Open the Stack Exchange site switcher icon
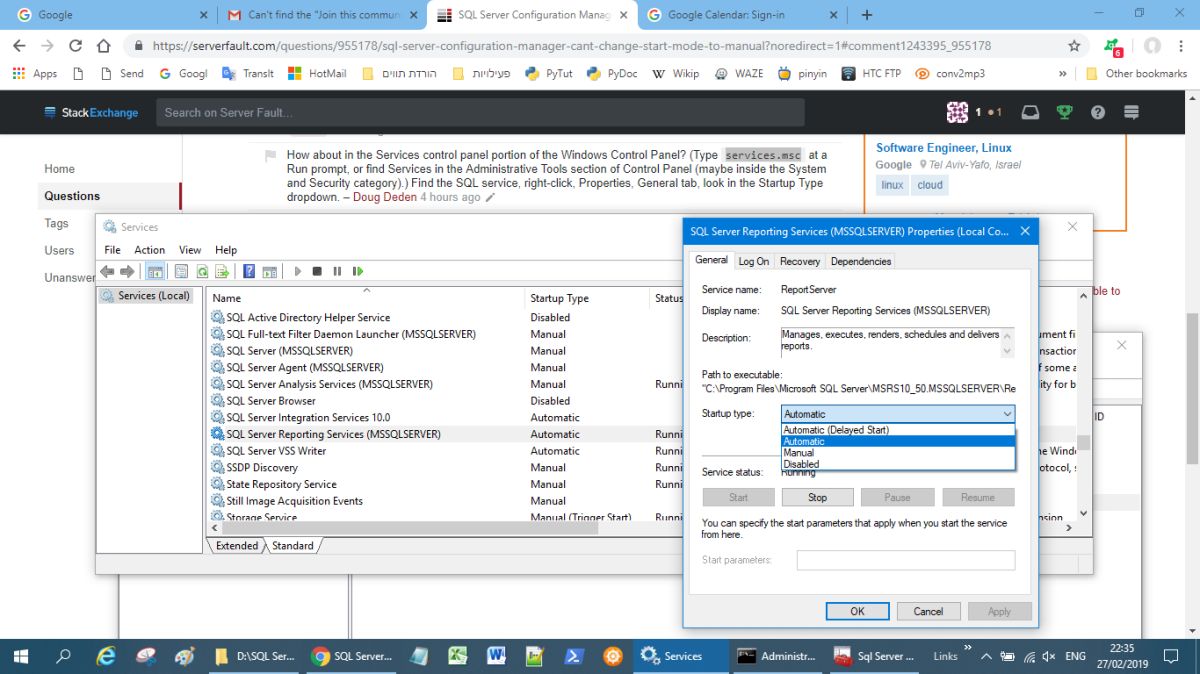The width and height of the screenshot is (1200, 674). tap(1131, 112)
